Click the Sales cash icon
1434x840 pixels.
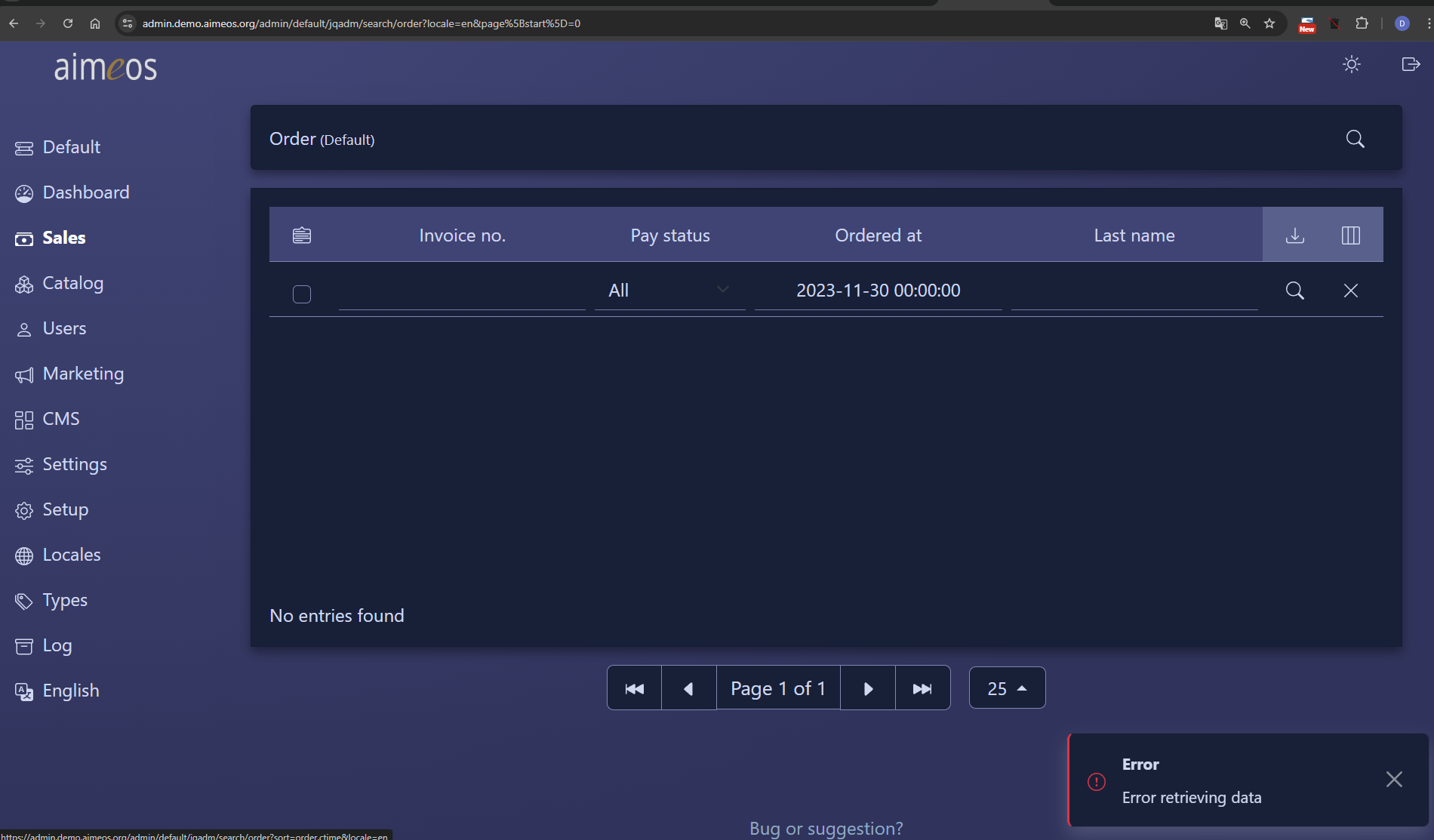24,239
